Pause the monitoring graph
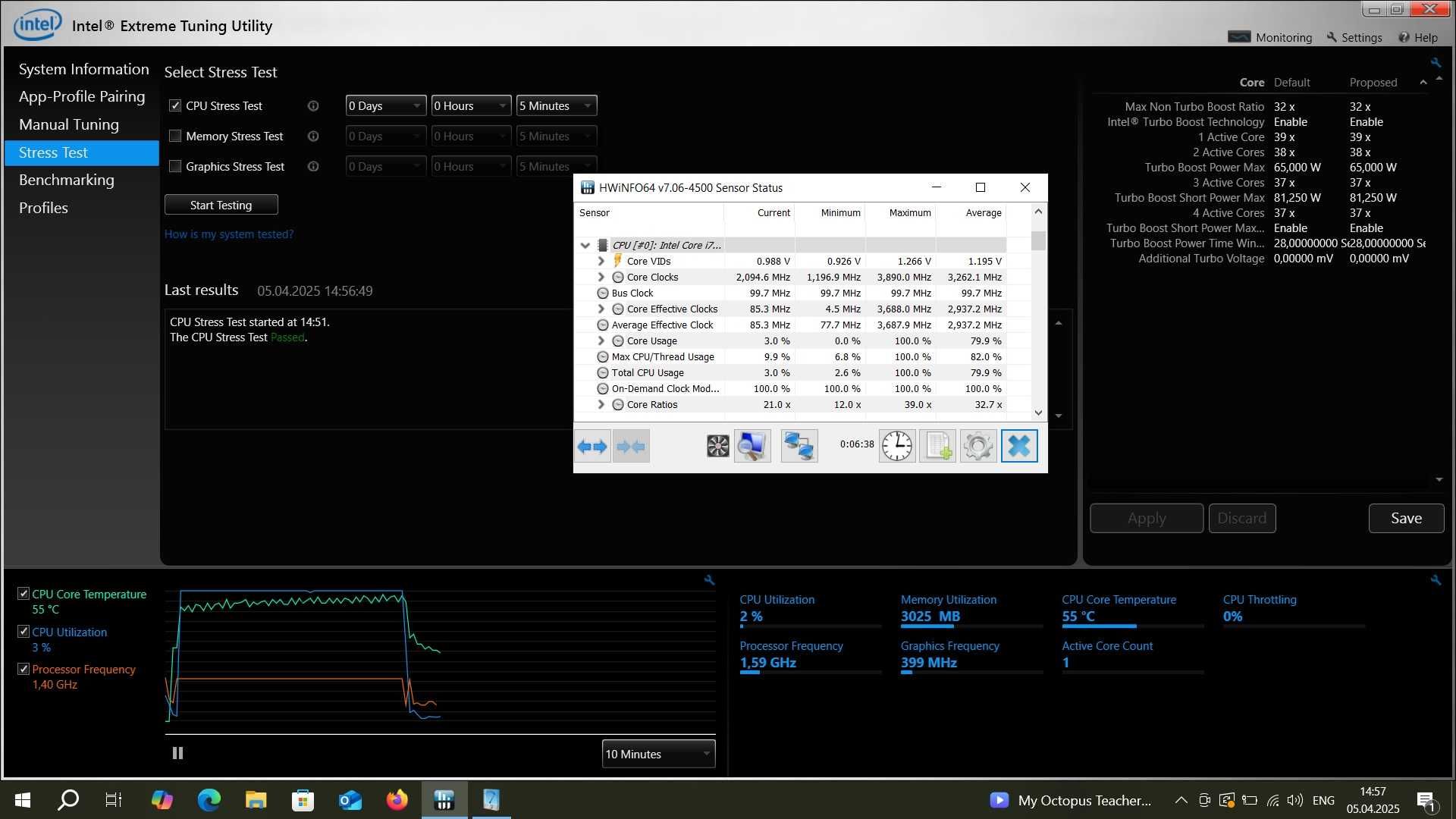 tap(177, 753)
